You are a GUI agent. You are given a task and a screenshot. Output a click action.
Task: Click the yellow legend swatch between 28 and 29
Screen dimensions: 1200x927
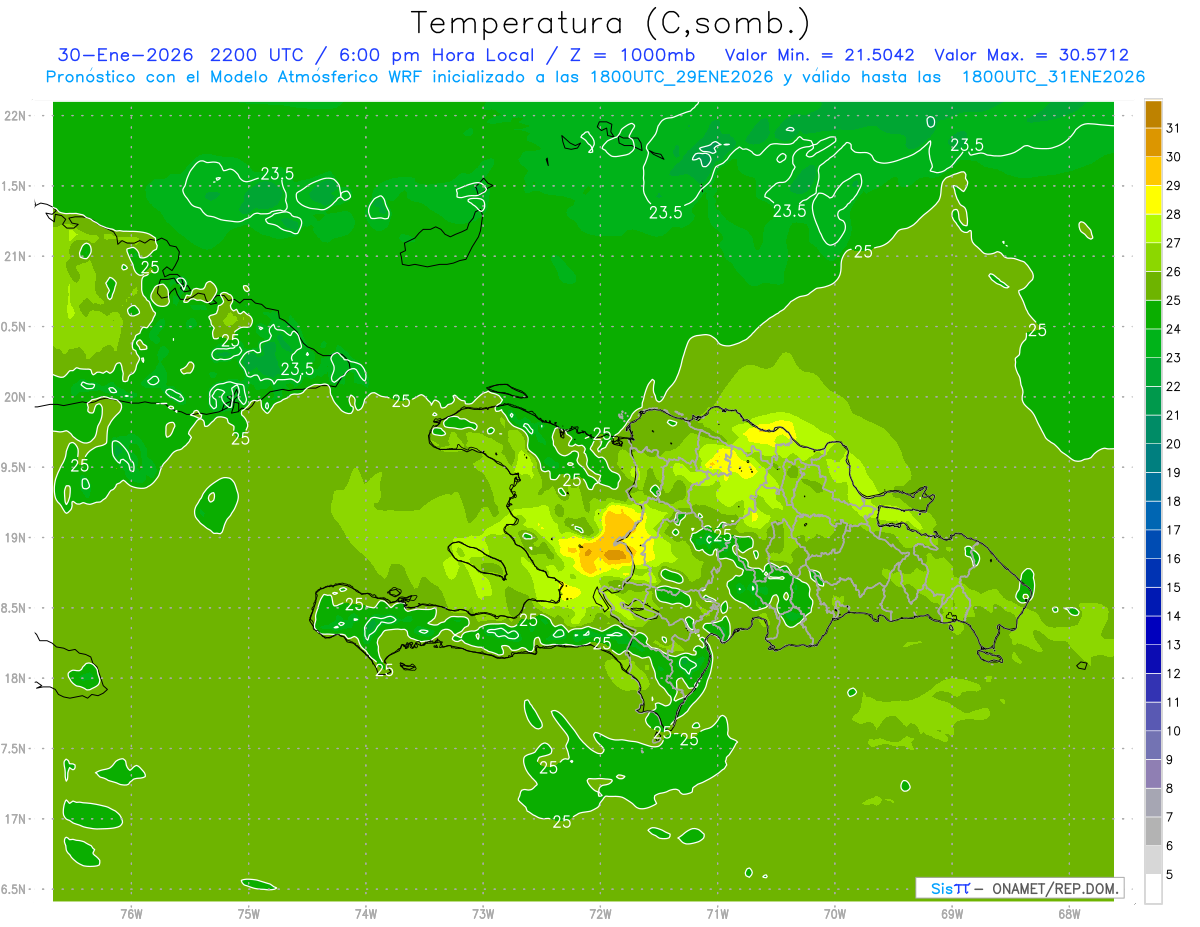1153,200
